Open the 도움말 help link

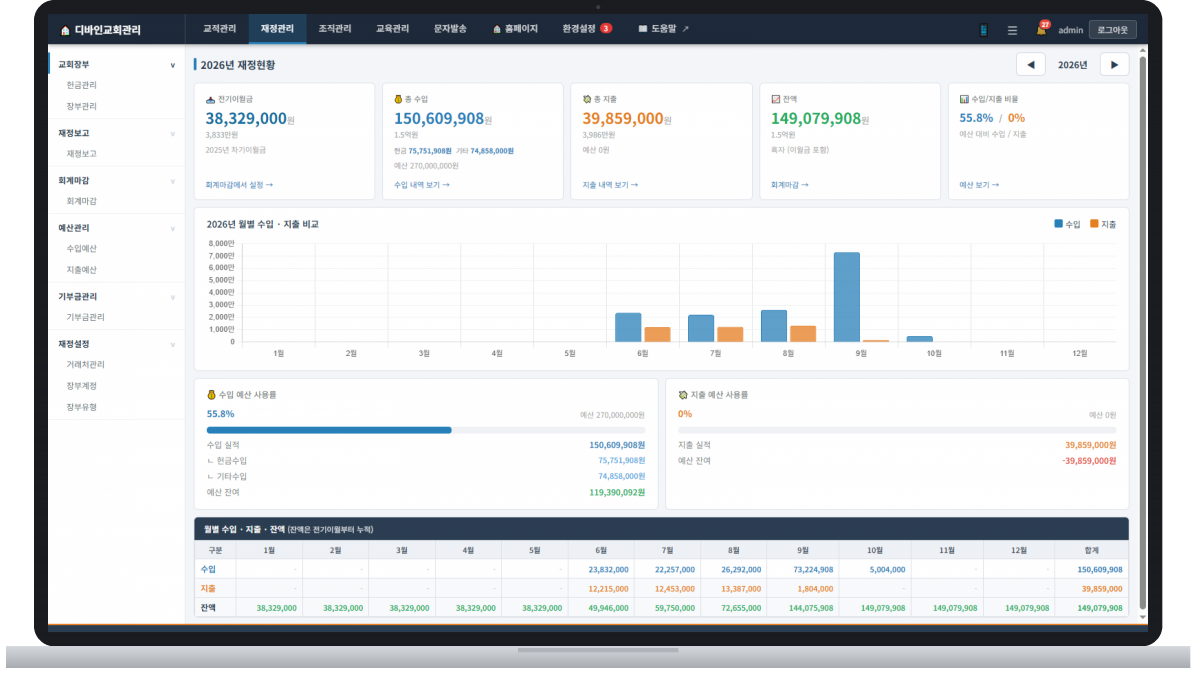[x=663, y=29]
